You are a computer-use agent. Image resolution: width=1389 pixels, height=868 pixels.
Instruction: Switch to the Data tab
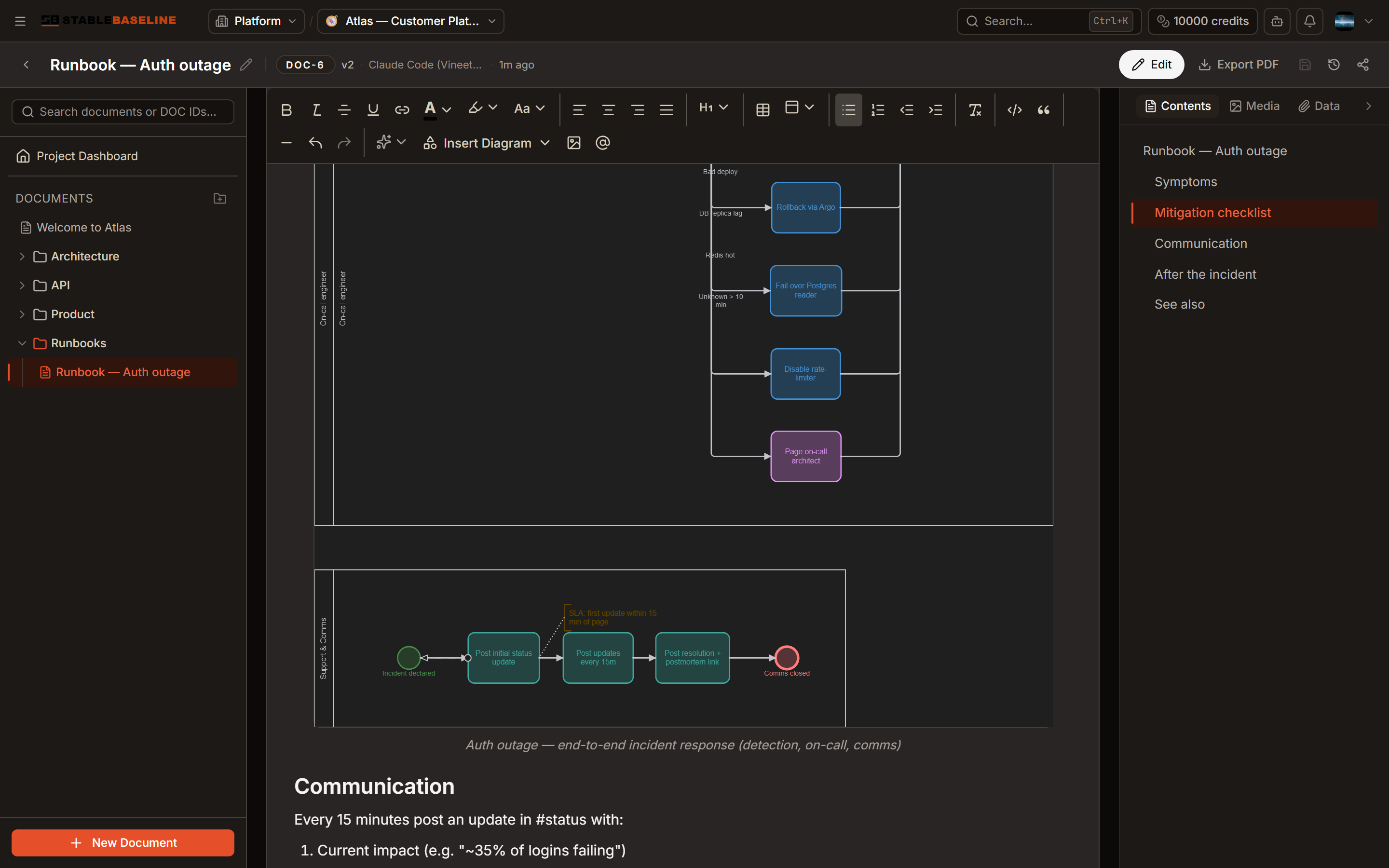(x=1319, y=106)
